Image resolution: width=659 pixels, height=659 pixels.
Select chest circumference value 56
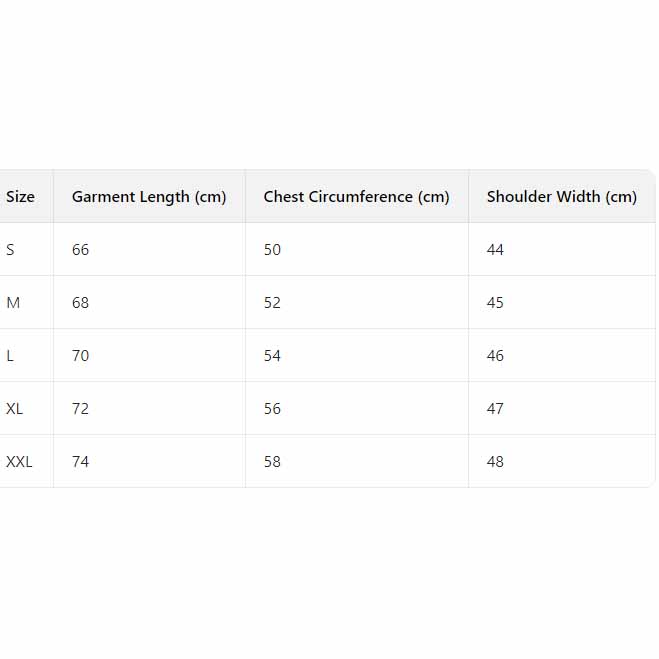(x=273, y=409)
